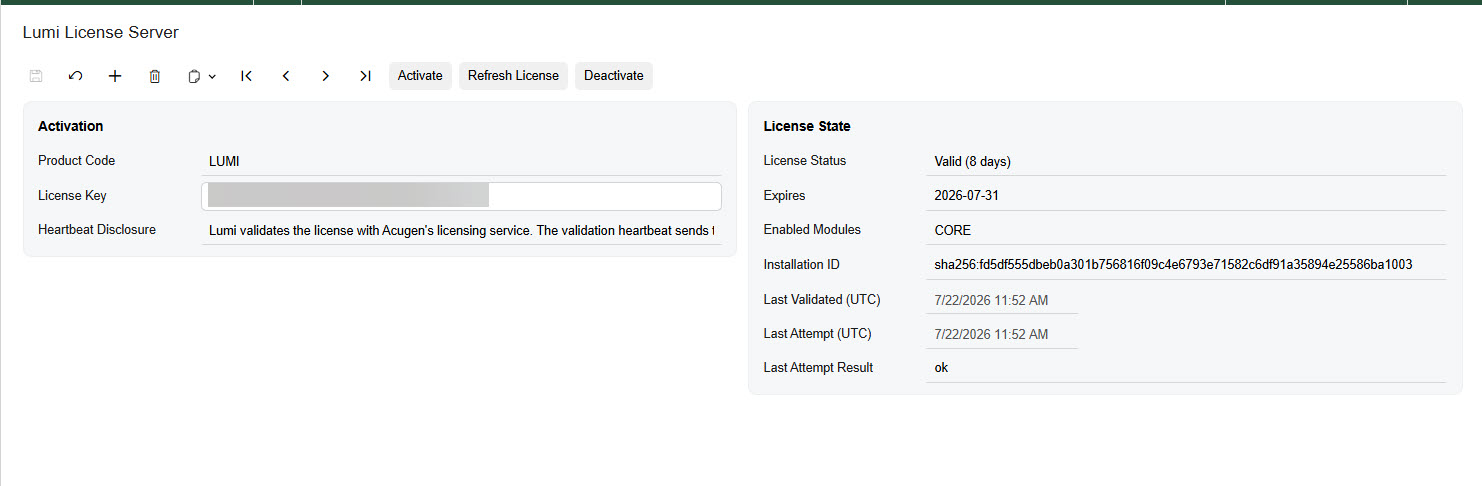
Task: Select the sha256 Installation ID value
Action: pos(1173,265)
